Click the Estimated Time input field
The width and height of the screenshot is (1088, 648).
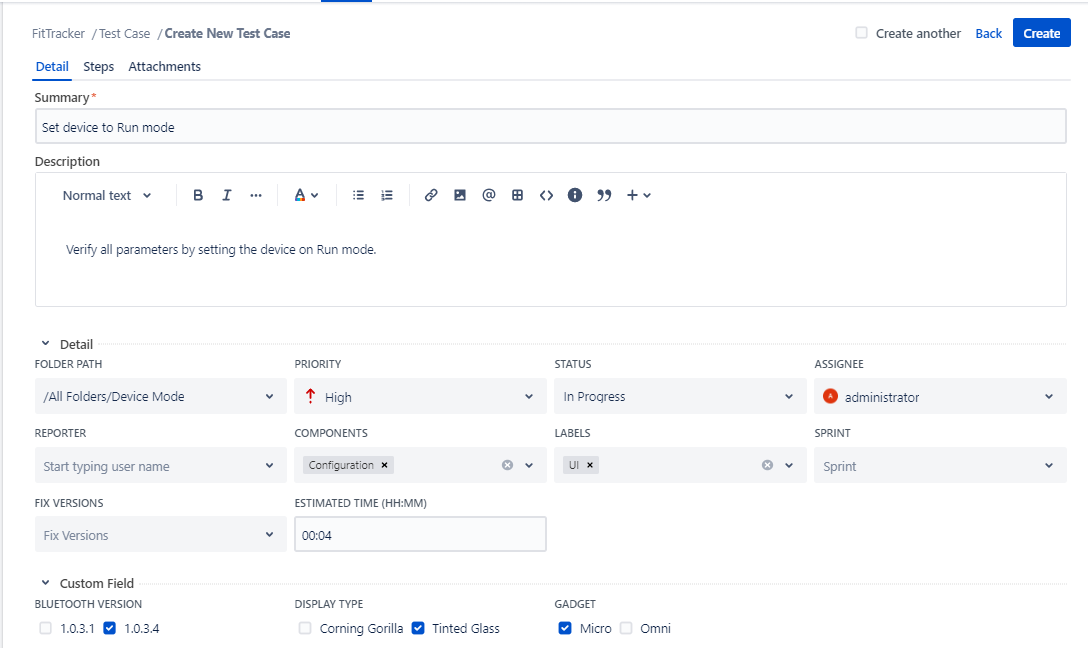click(420, 534)
